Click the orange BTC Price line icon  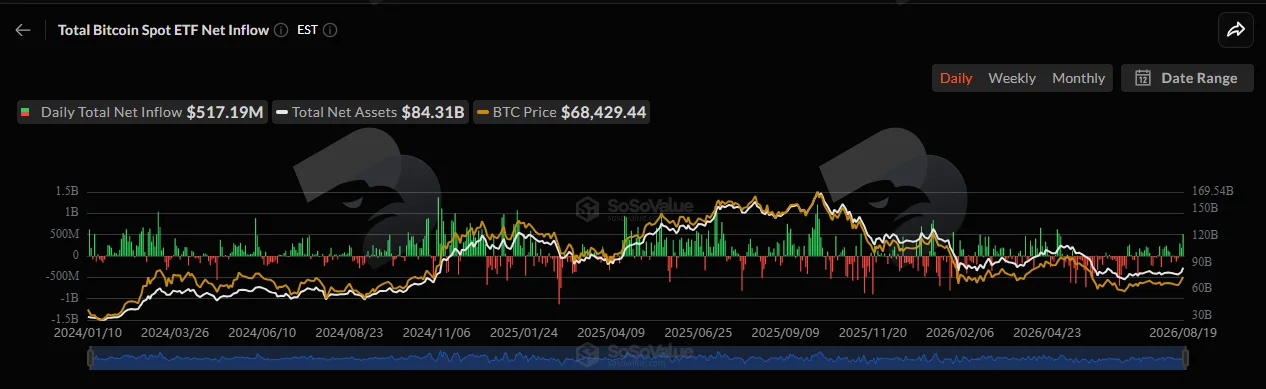[483, 112]
